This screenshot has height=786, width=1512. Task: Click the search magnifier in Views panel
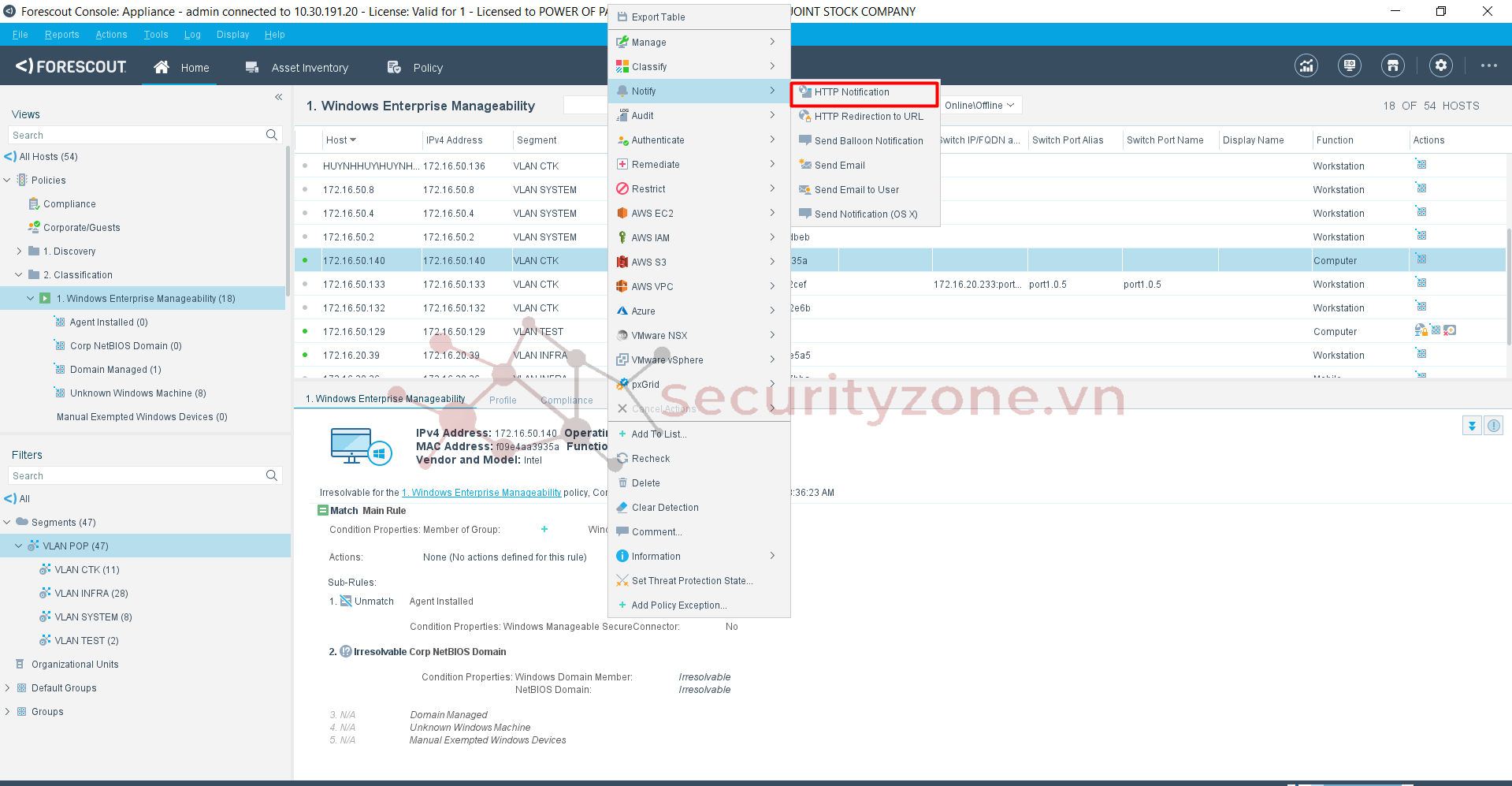[x=272, y=135]
